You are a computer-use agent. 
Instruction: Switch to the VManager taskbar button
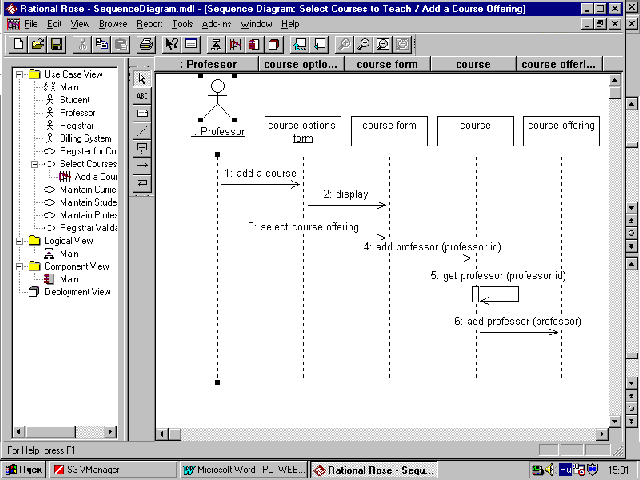pos(113,470)
